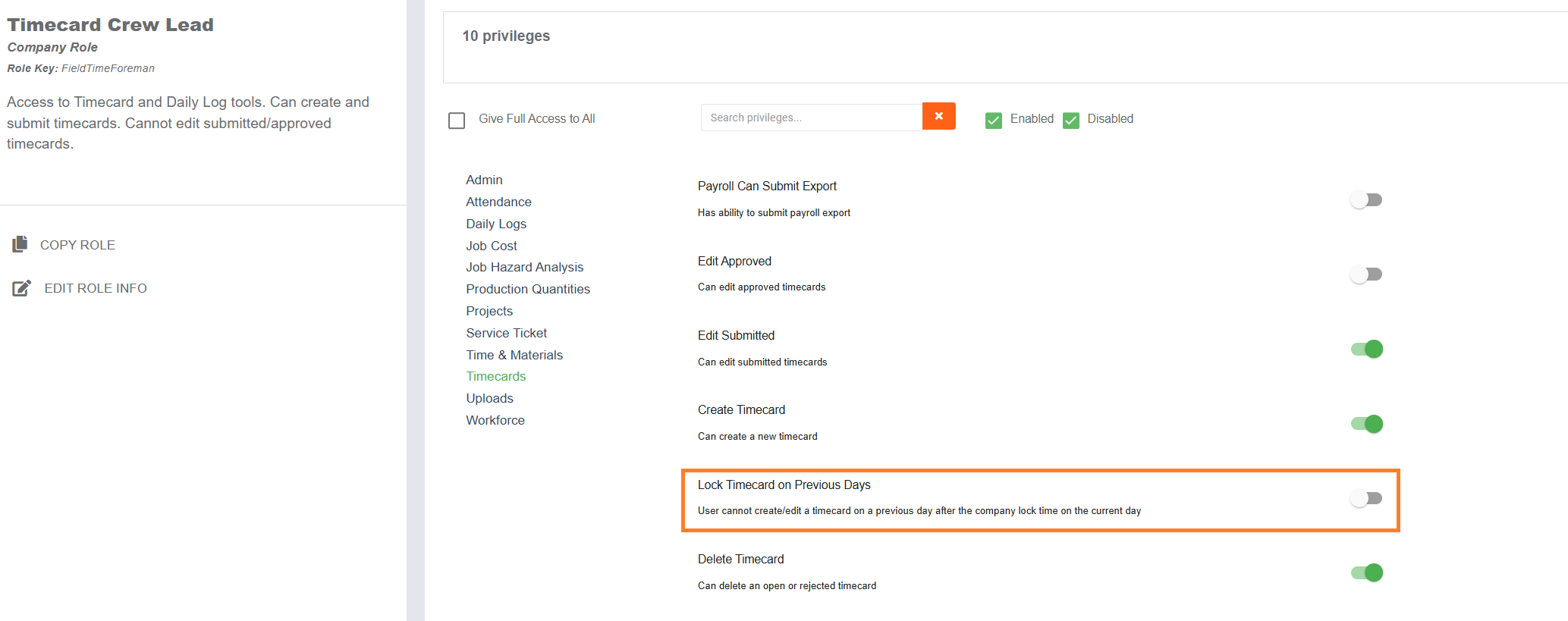The image size is (1568, 621).
Task: Enable Lock Timecard on Previous Days toggle
Action: (1366, 498)
